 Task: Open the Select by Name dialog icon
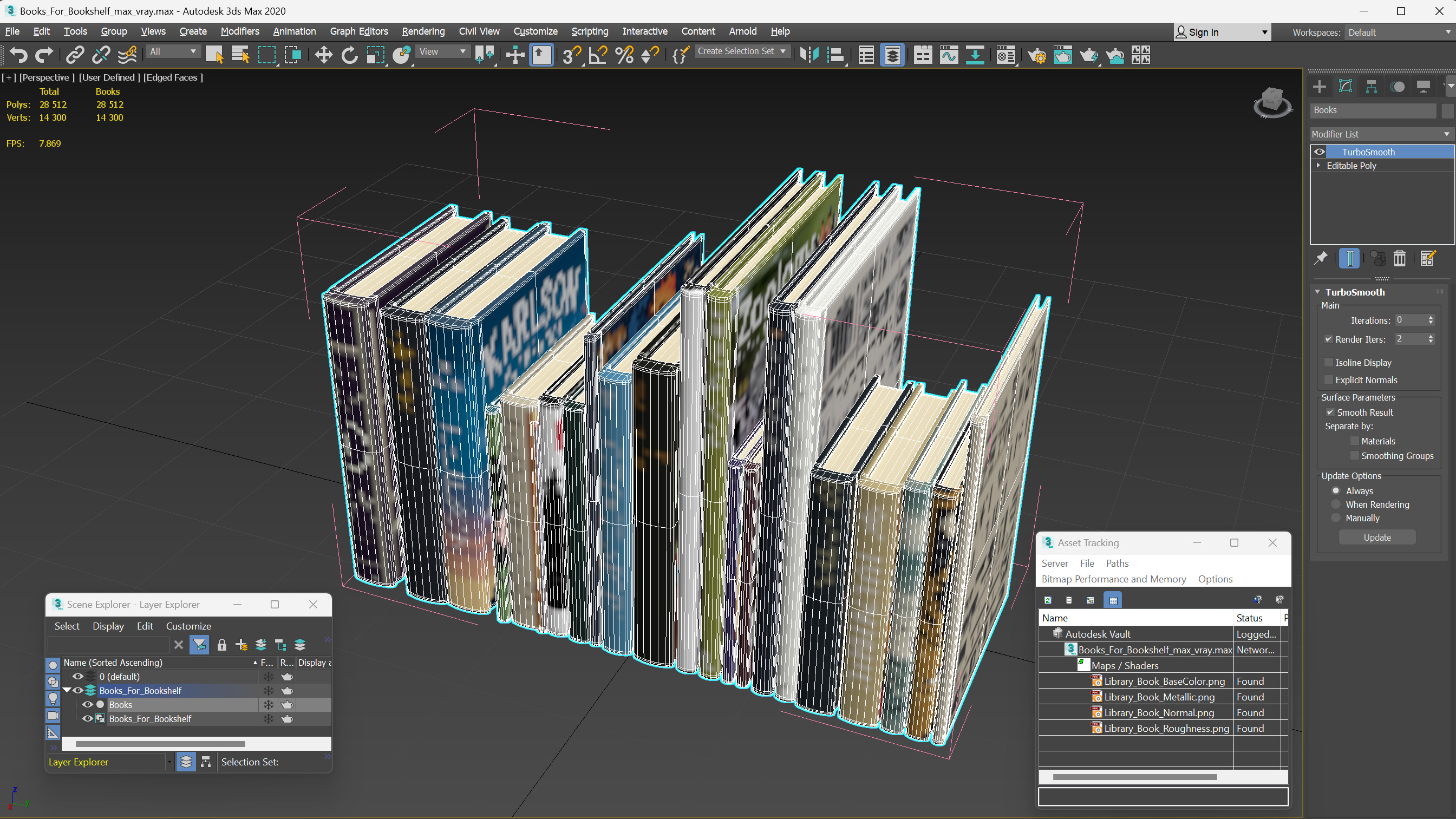(x=240, y=55)
